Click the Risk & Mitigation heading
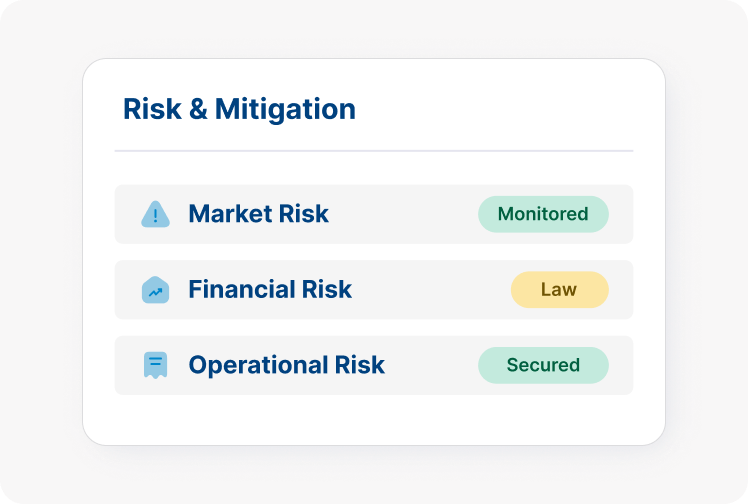The height and width of the screenshot is (504, 748). click(239, 109)
